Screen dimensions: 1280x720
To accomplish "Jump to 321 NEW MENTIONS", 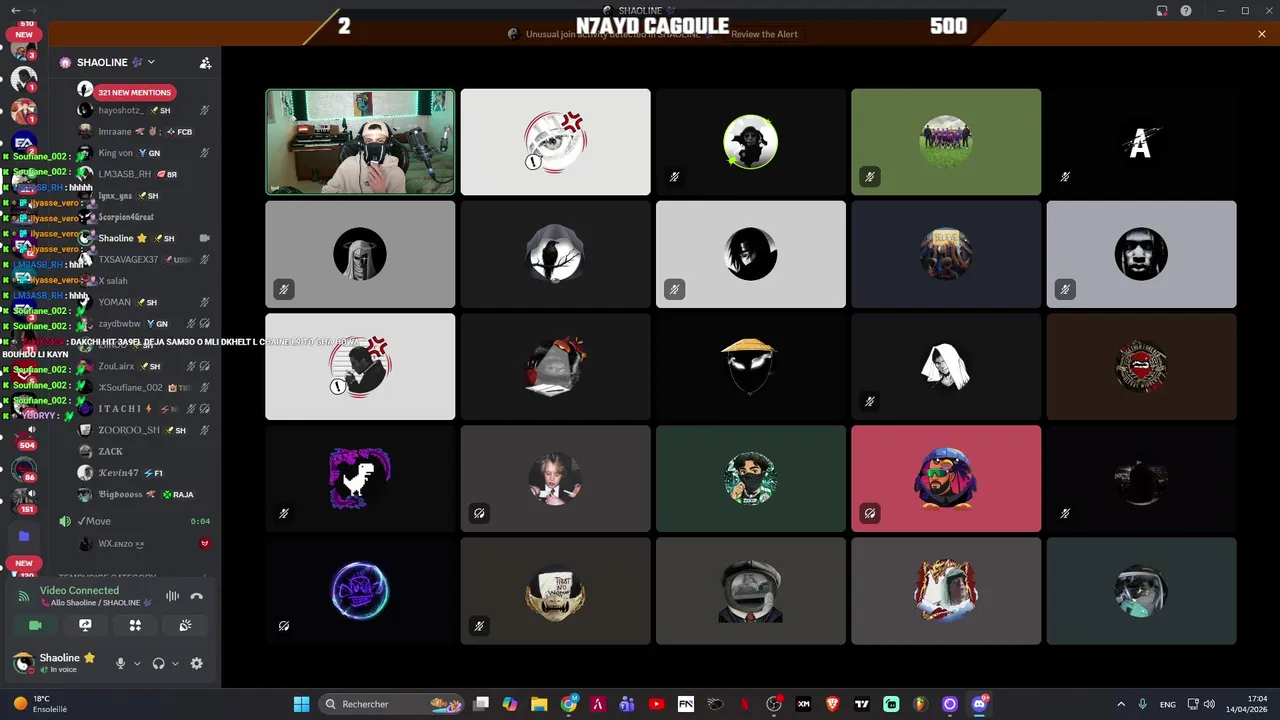I will (134, 92).
